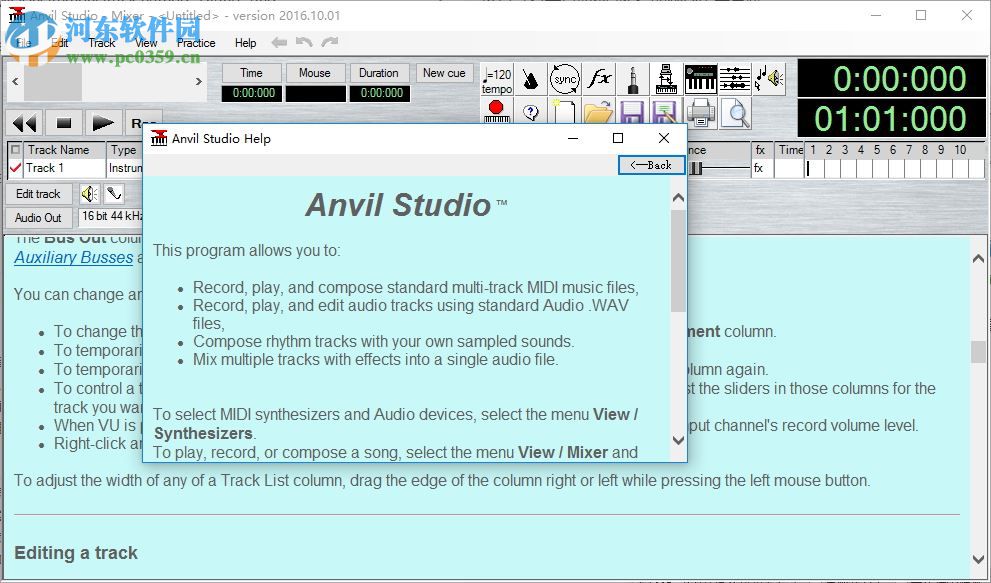The image size is (991, 583).
Task: Open the 16 bit 44 kHz format selector
Action: pyautogui.click(x=111, y=217)
